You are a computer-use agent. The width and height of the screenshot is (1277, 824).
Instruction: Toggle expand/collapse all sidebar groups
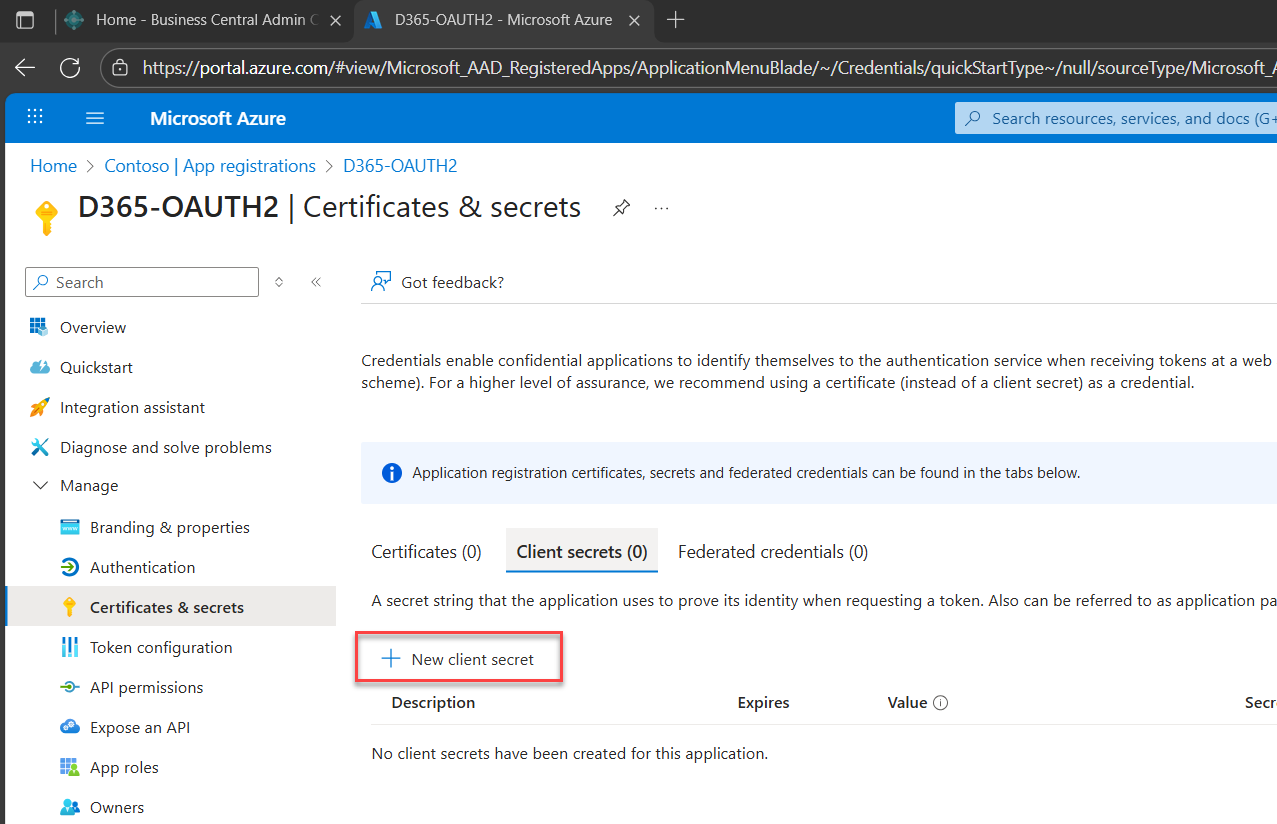279,282
